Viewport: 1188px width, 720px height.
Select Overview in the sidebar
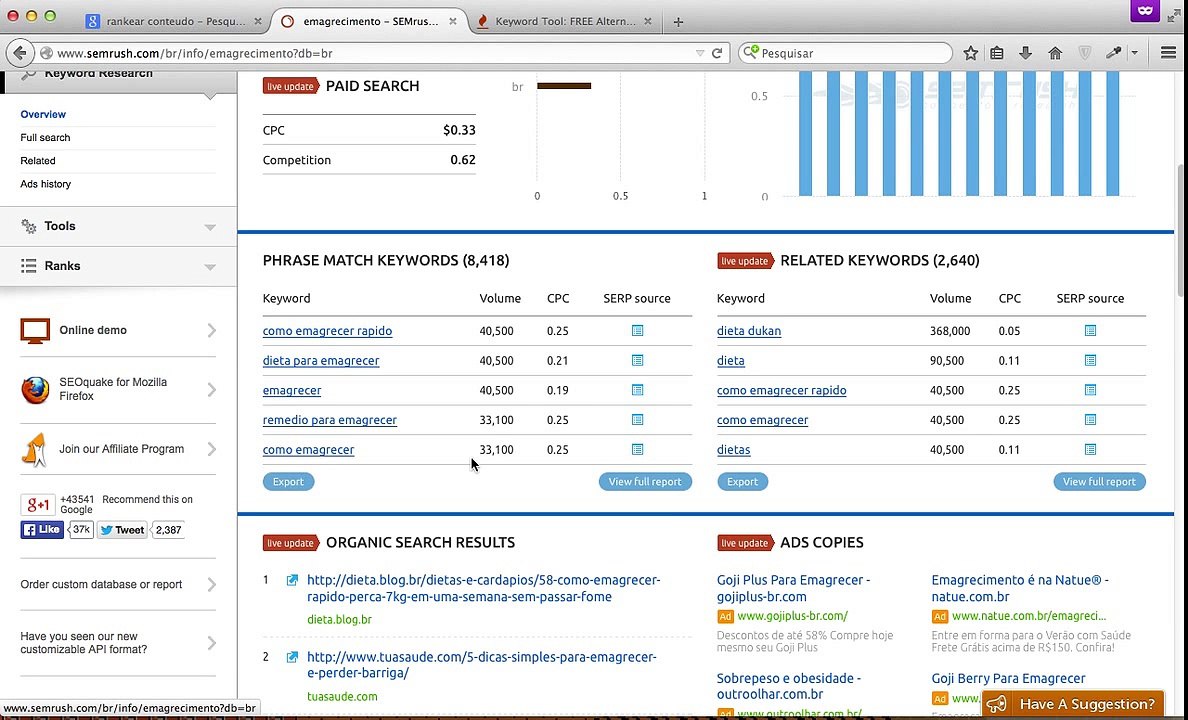coord(43,114)
